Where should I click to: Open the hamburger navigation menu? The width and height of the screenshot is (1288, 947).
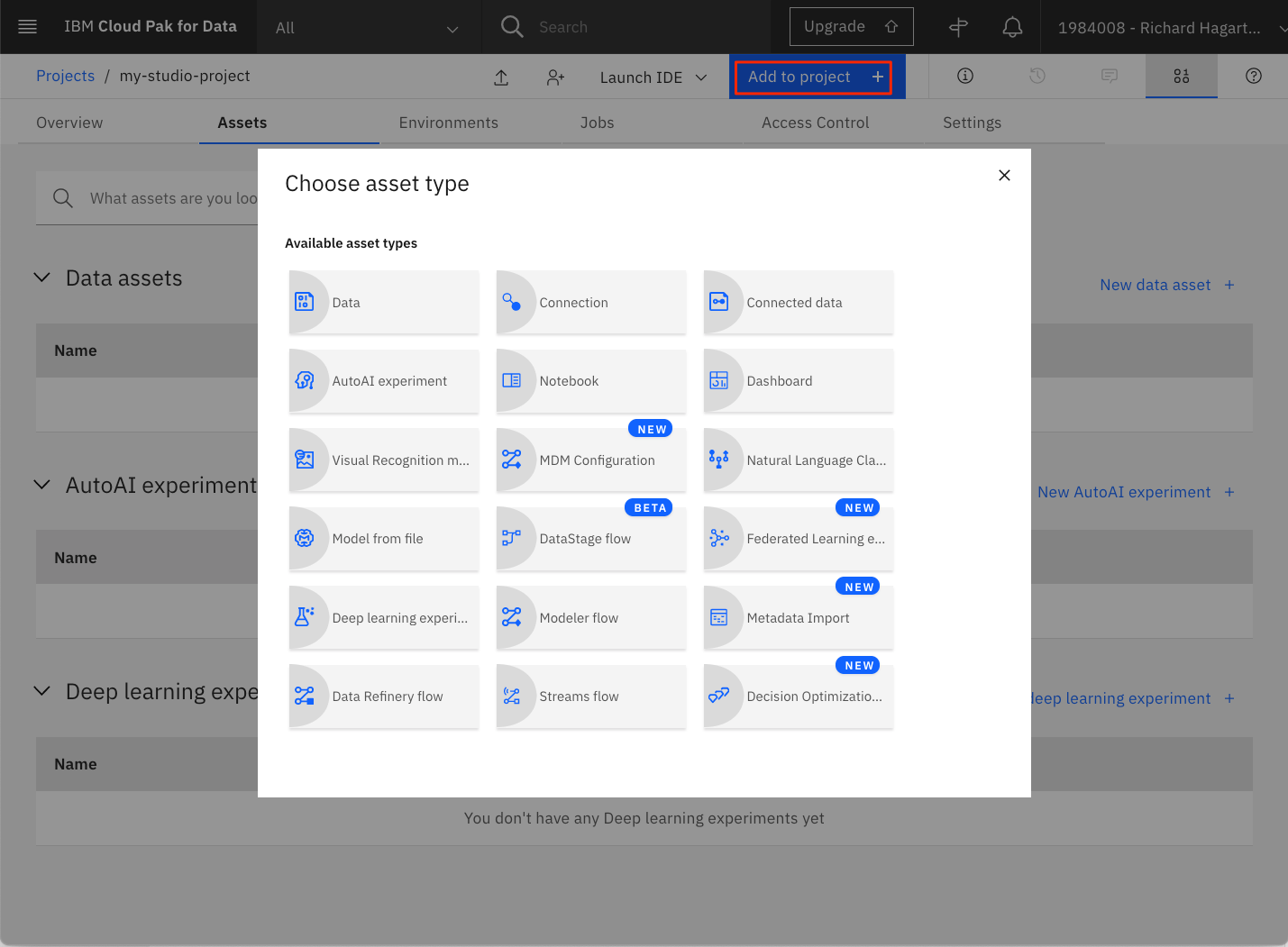28,27
